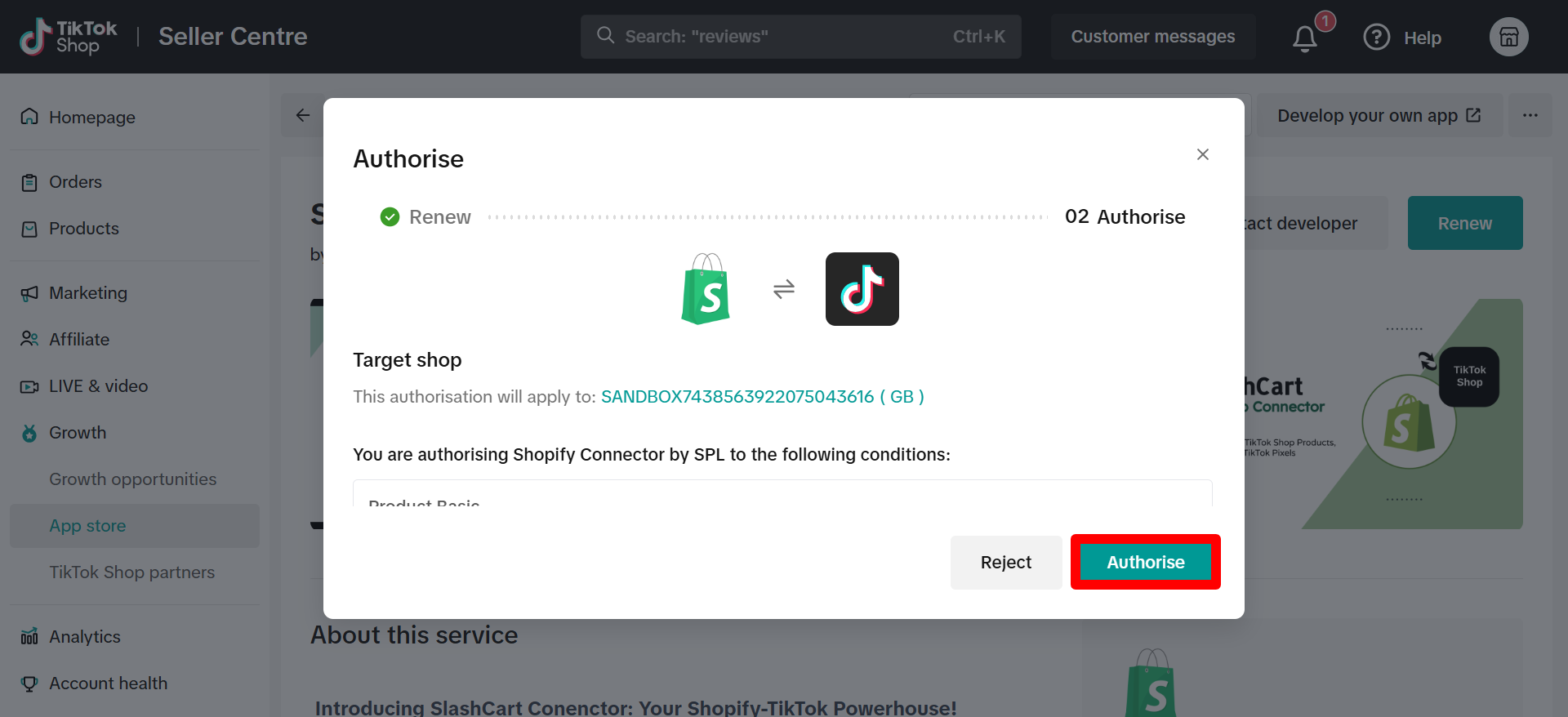Click the SANDBOX target shop link

762,397
